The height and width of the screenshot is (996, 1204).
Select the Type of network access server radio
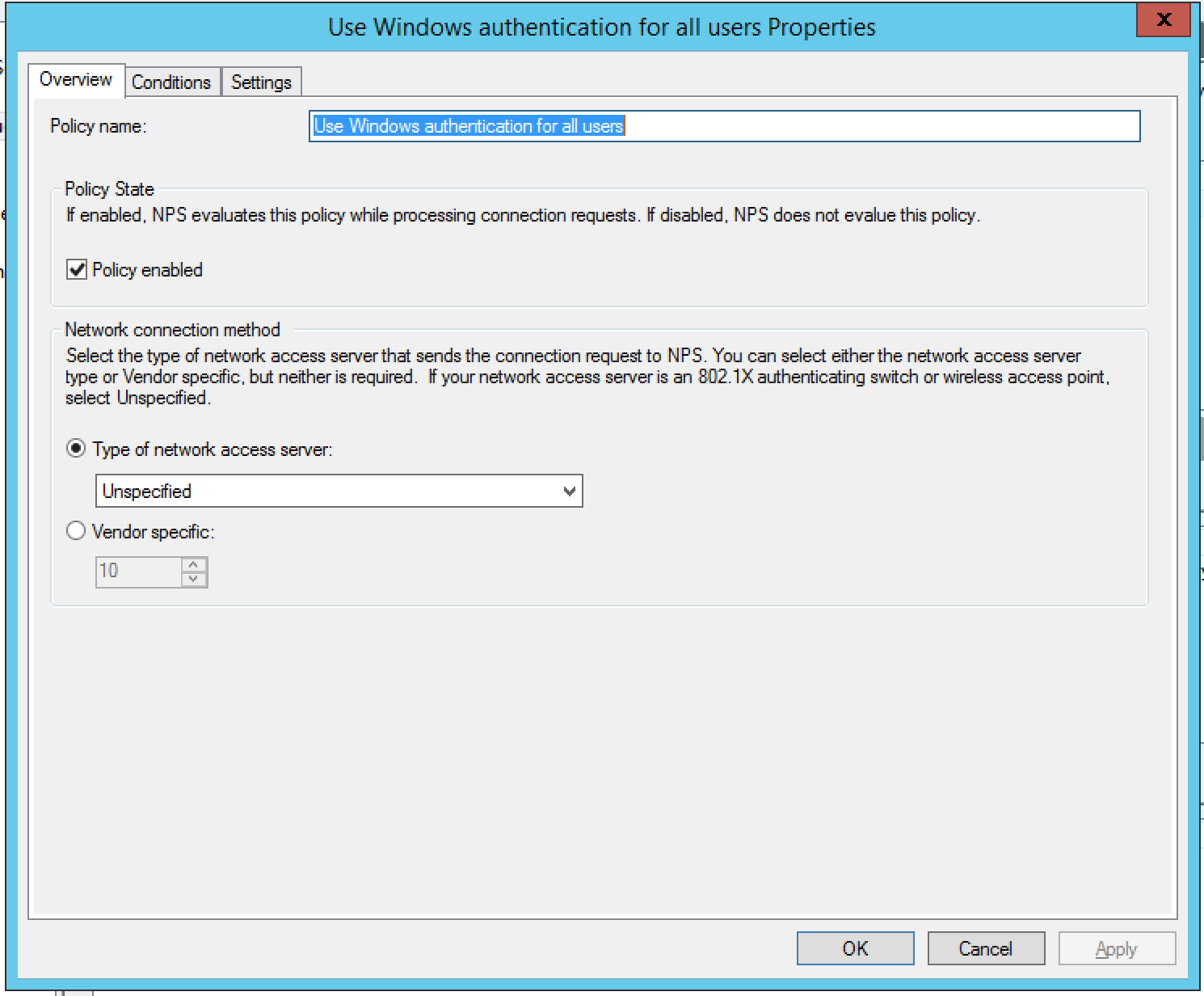click(x=76, y=449)
